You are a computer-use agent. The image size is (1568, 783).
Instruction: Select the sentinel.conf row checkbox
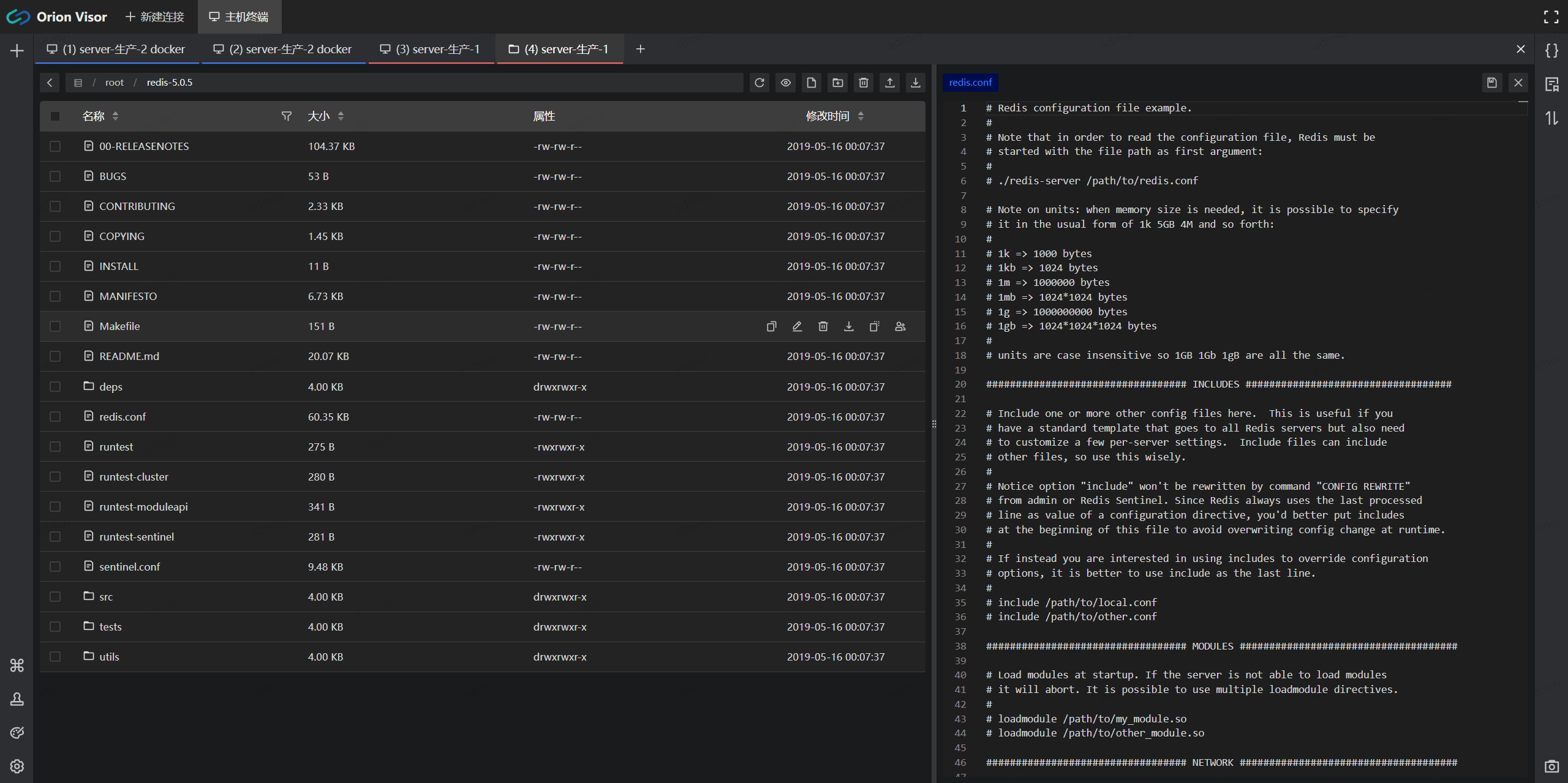55,567
